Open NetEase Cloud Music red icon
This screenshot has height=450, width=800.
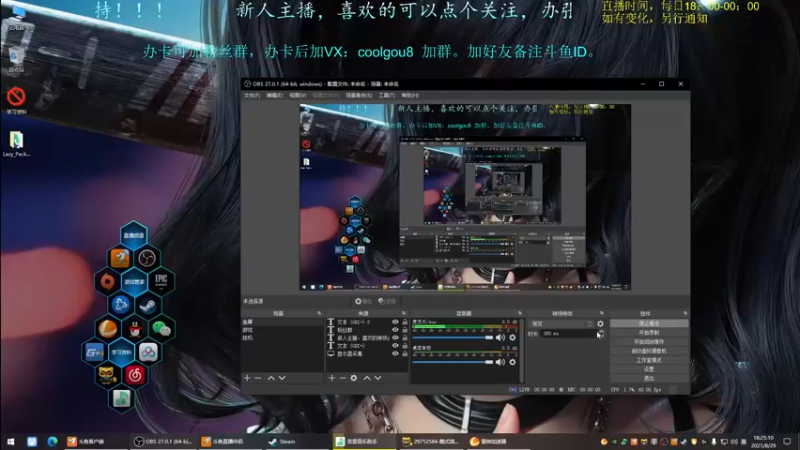click(x=135, y=376)
